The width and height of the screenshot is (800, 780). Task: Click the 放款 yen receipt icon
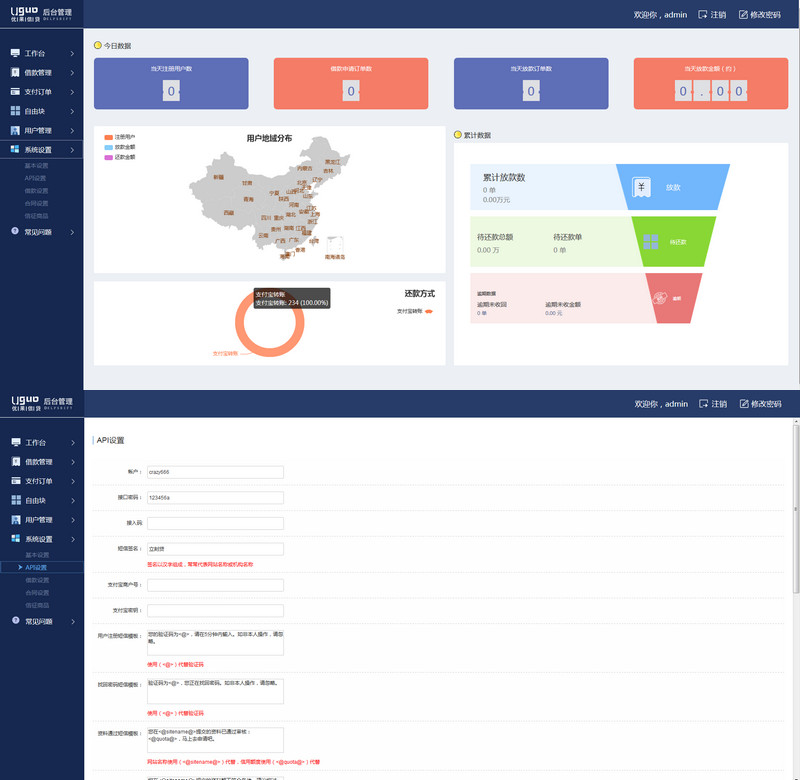pyautogui.click(x=641, y=187)
